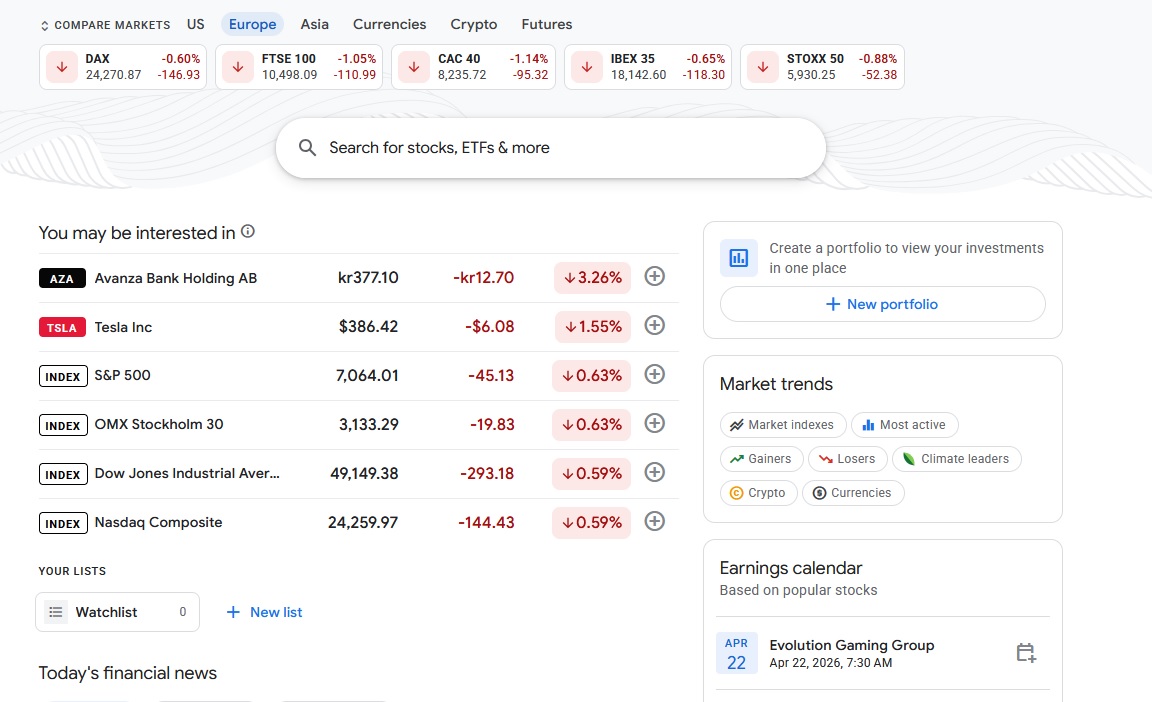Viewport: 1152px width, 702px height.
Task: Add Evolution Gaming earnings to calendar
Action: tap(1025, 653)
